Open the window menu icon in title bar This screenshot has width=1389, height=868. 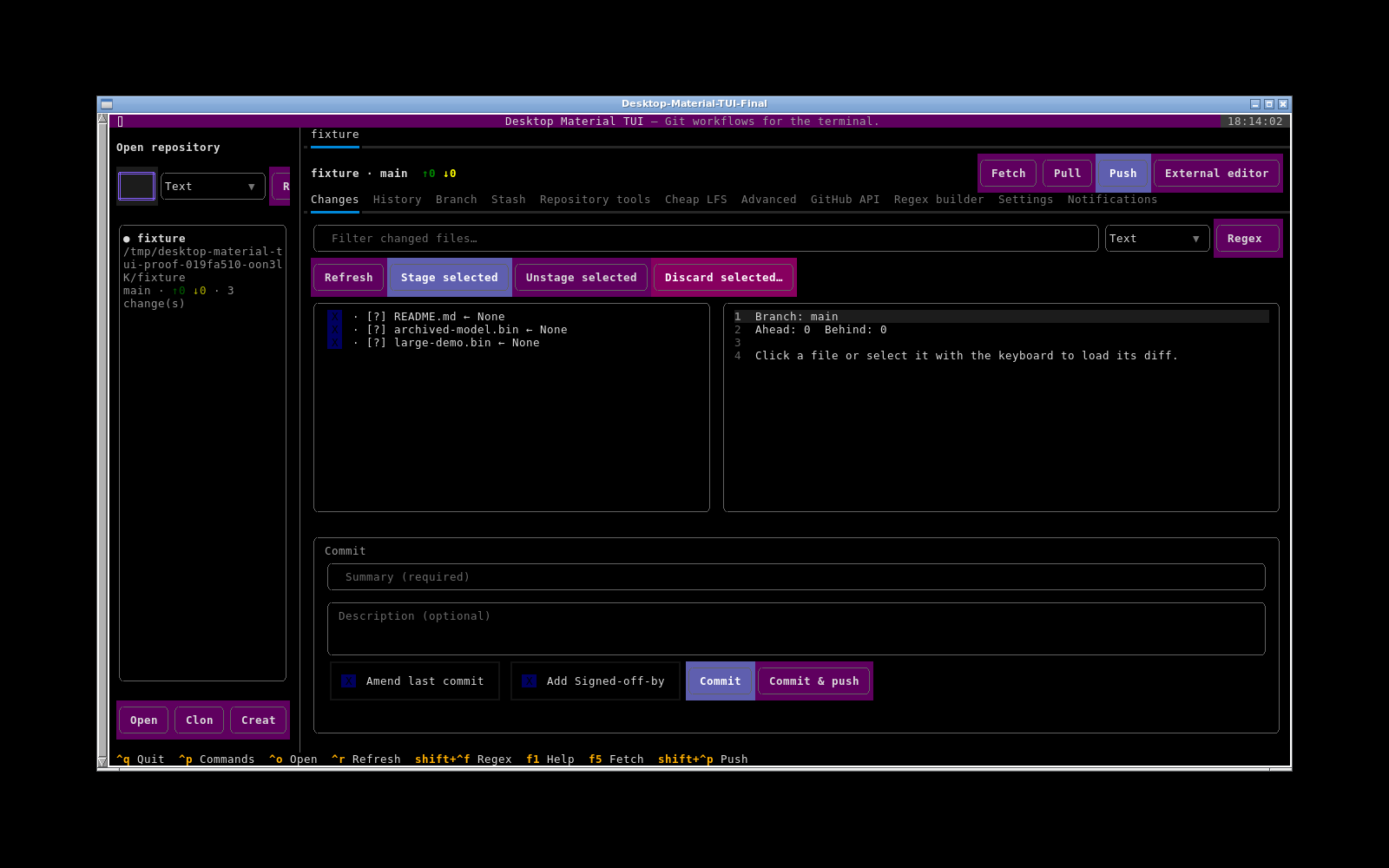[107, 104]
